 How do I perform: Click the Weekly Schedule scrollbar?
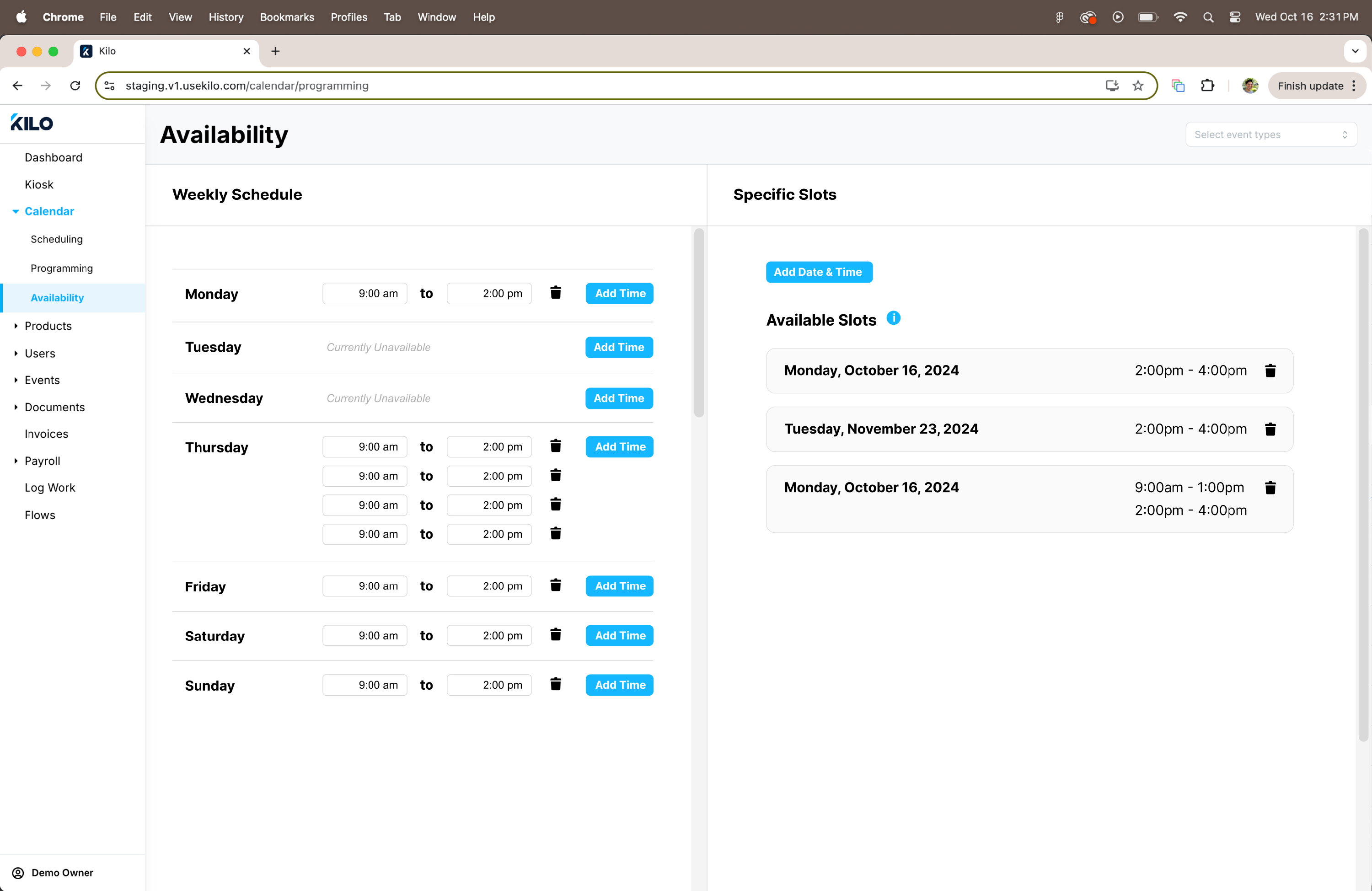[x=699, y=323]
